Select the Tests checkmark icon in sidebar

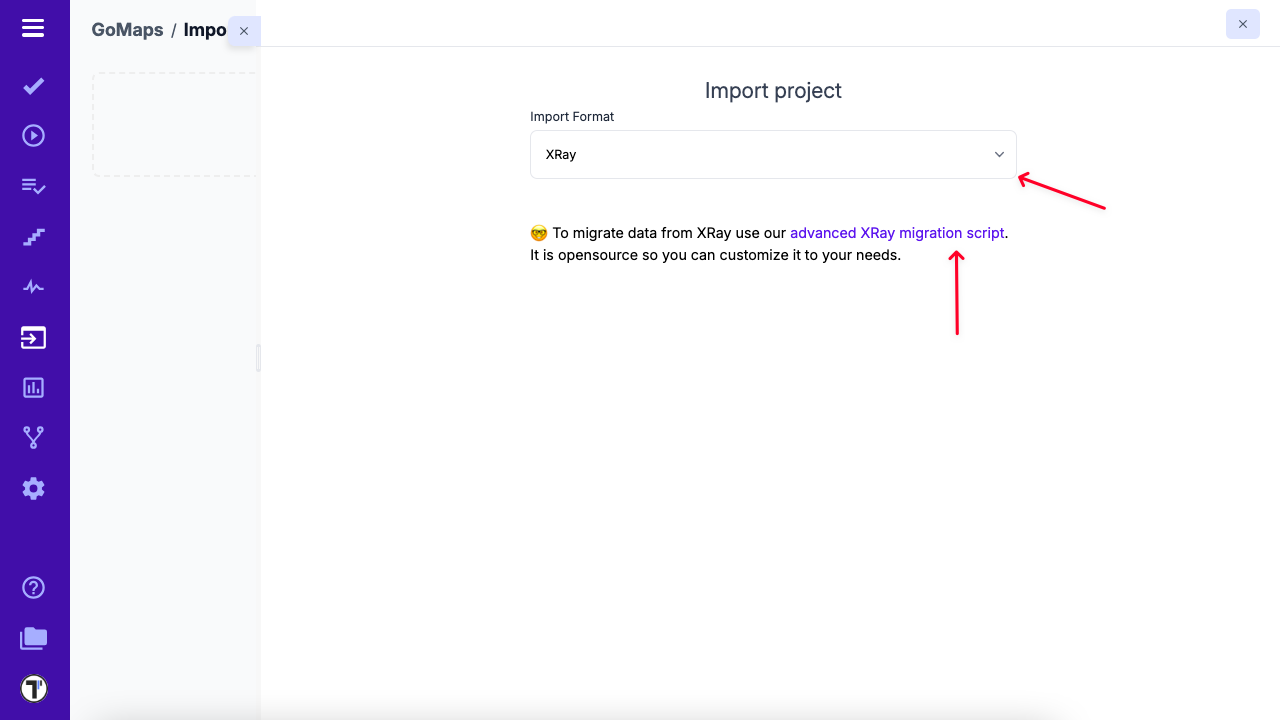tap(33, 86)
